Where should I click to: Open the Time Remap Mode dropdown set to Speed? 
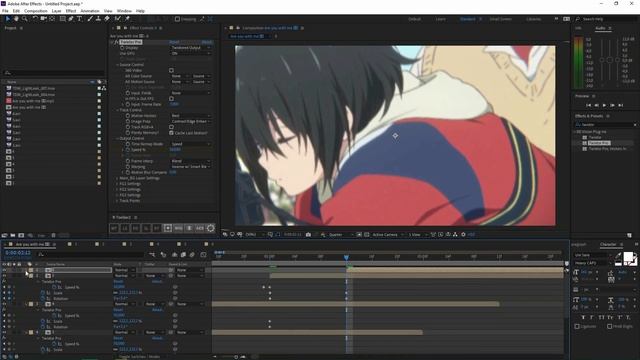pos(191,144)
